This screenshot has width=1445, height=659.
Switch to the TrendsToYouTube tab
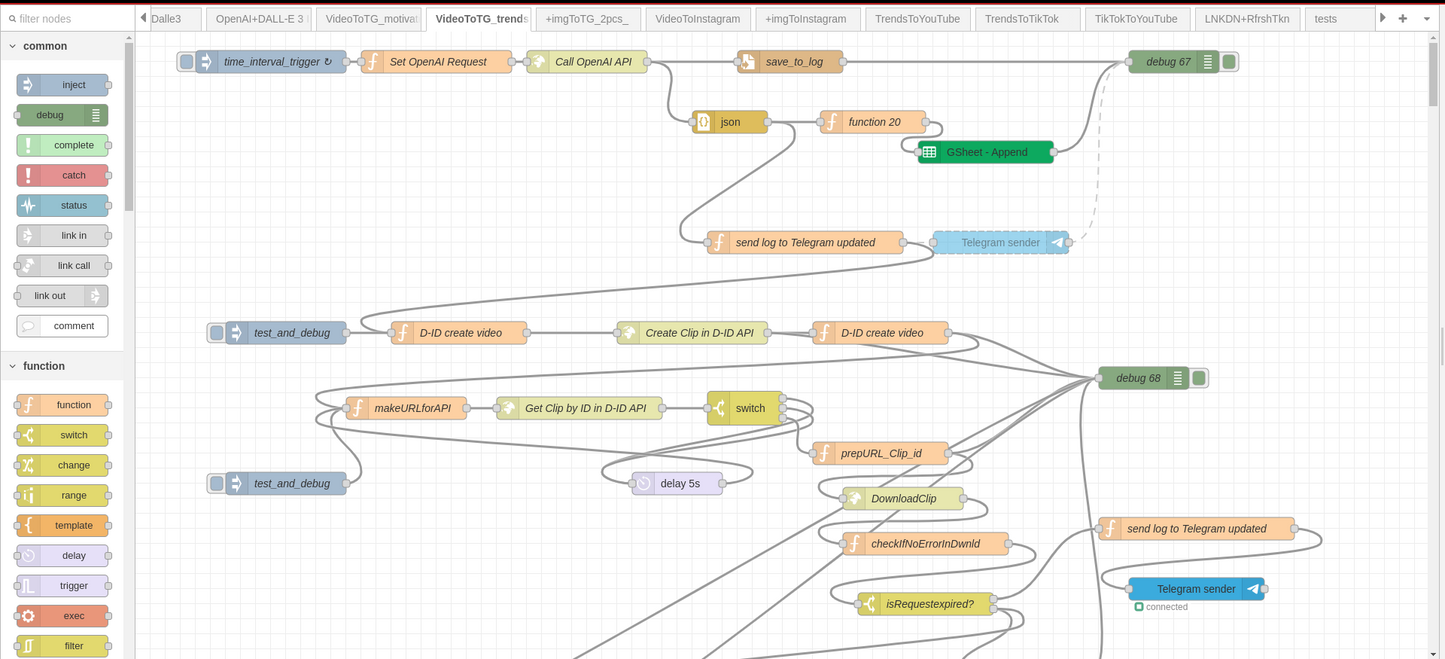click(917, 19)
